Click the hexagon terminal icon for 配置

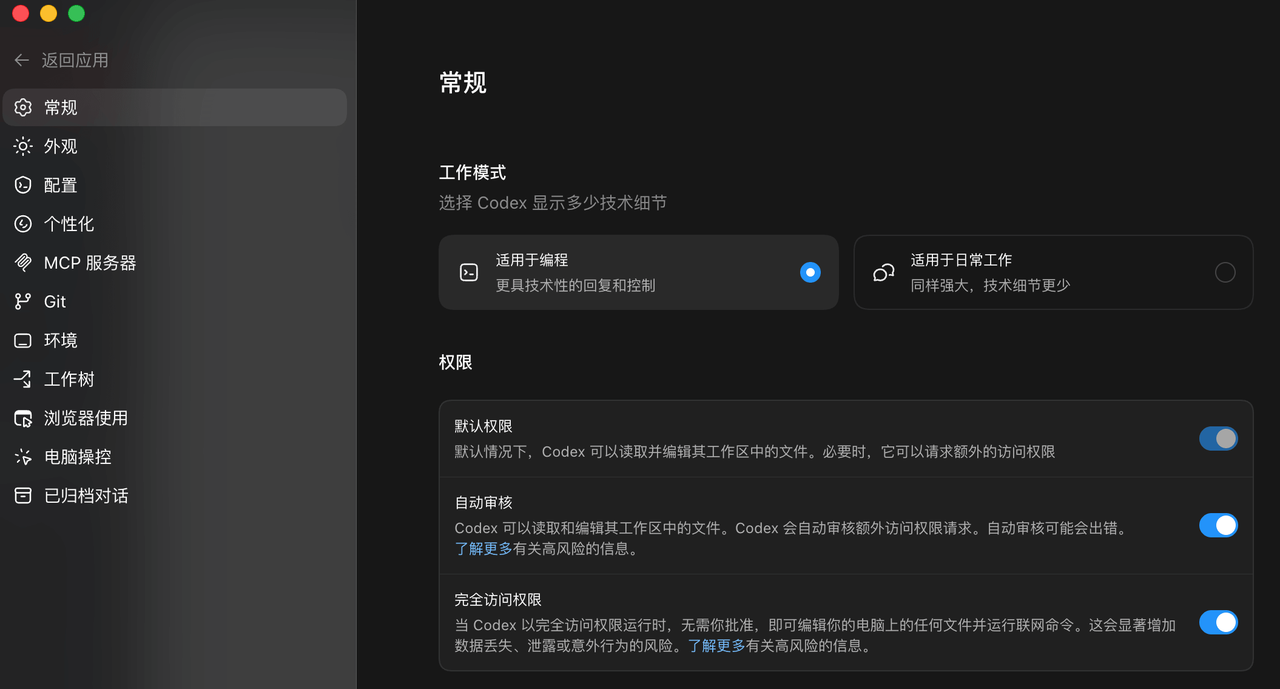click(23, 185)
